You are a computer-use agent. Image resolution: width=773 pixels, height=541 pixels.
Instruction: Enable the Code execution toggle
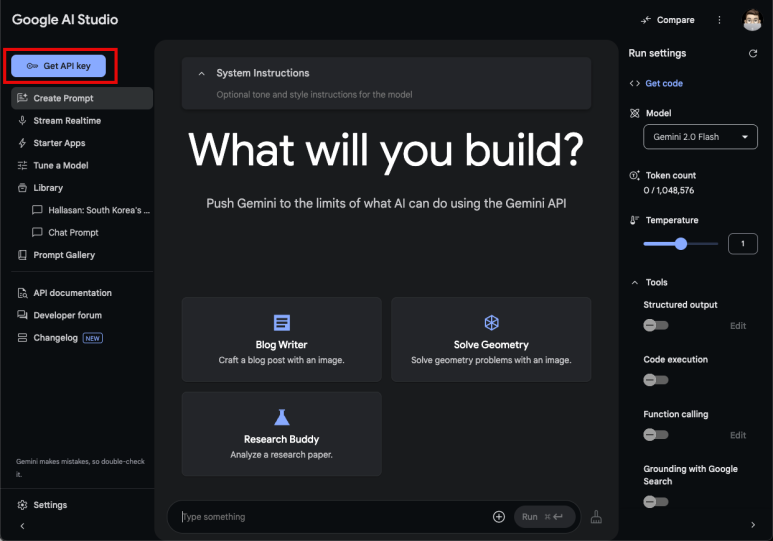coord(656,380)
